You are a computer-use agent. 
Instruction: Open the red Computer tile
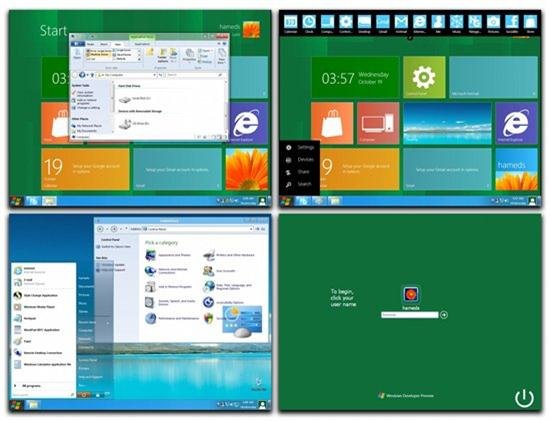(x=378, y=123)
